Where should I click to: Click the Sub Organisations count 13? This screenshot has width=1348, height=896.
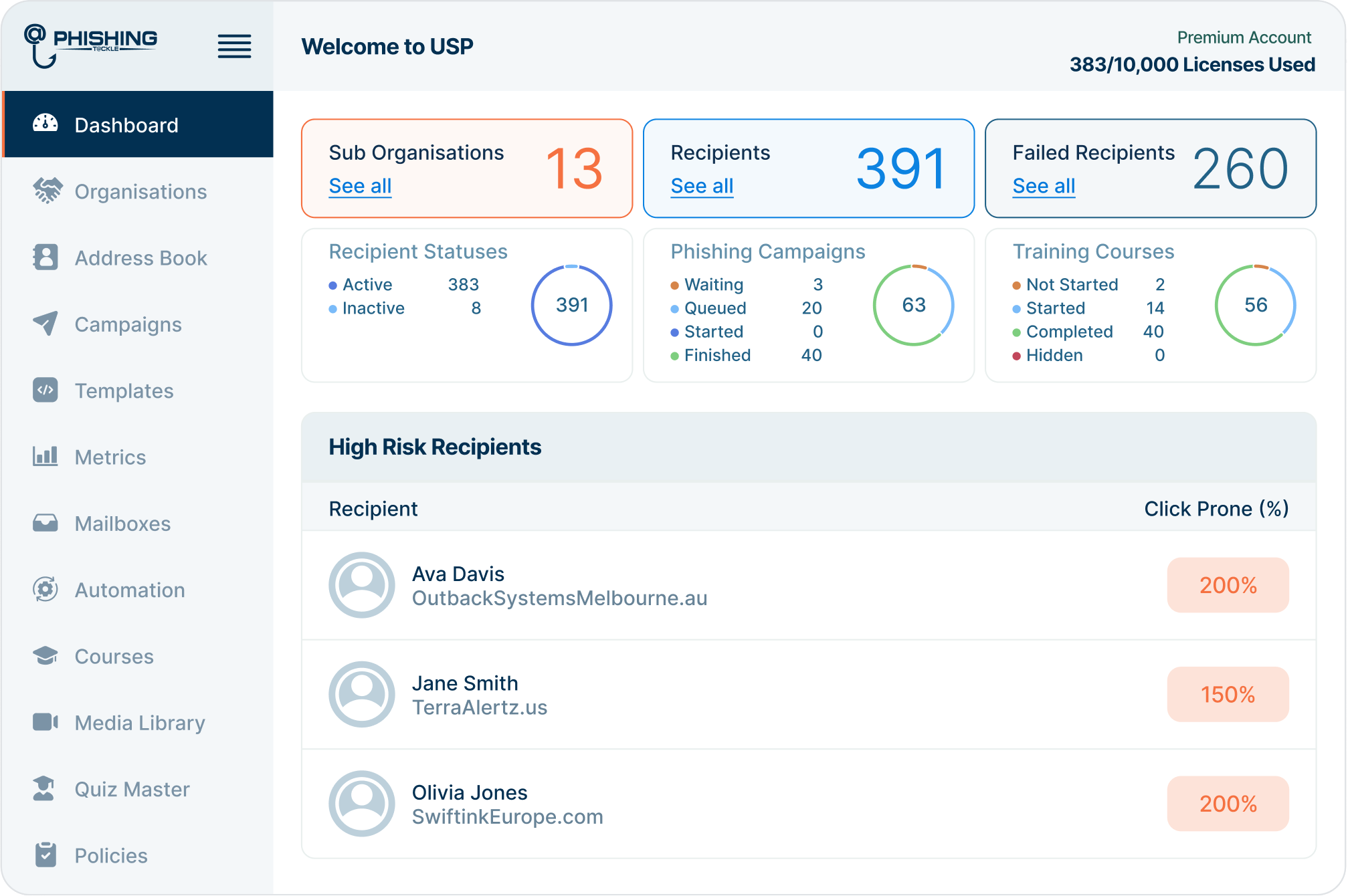coord(574,169)
